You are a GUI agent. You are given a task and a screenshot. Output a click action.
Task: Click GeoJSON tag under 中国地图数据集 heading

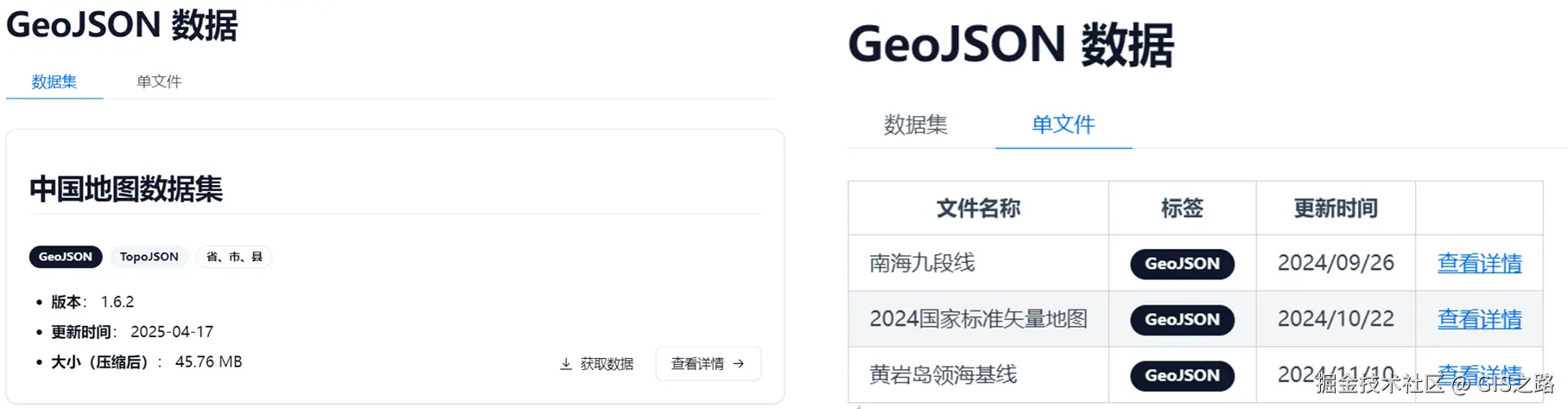click(66, 257)
